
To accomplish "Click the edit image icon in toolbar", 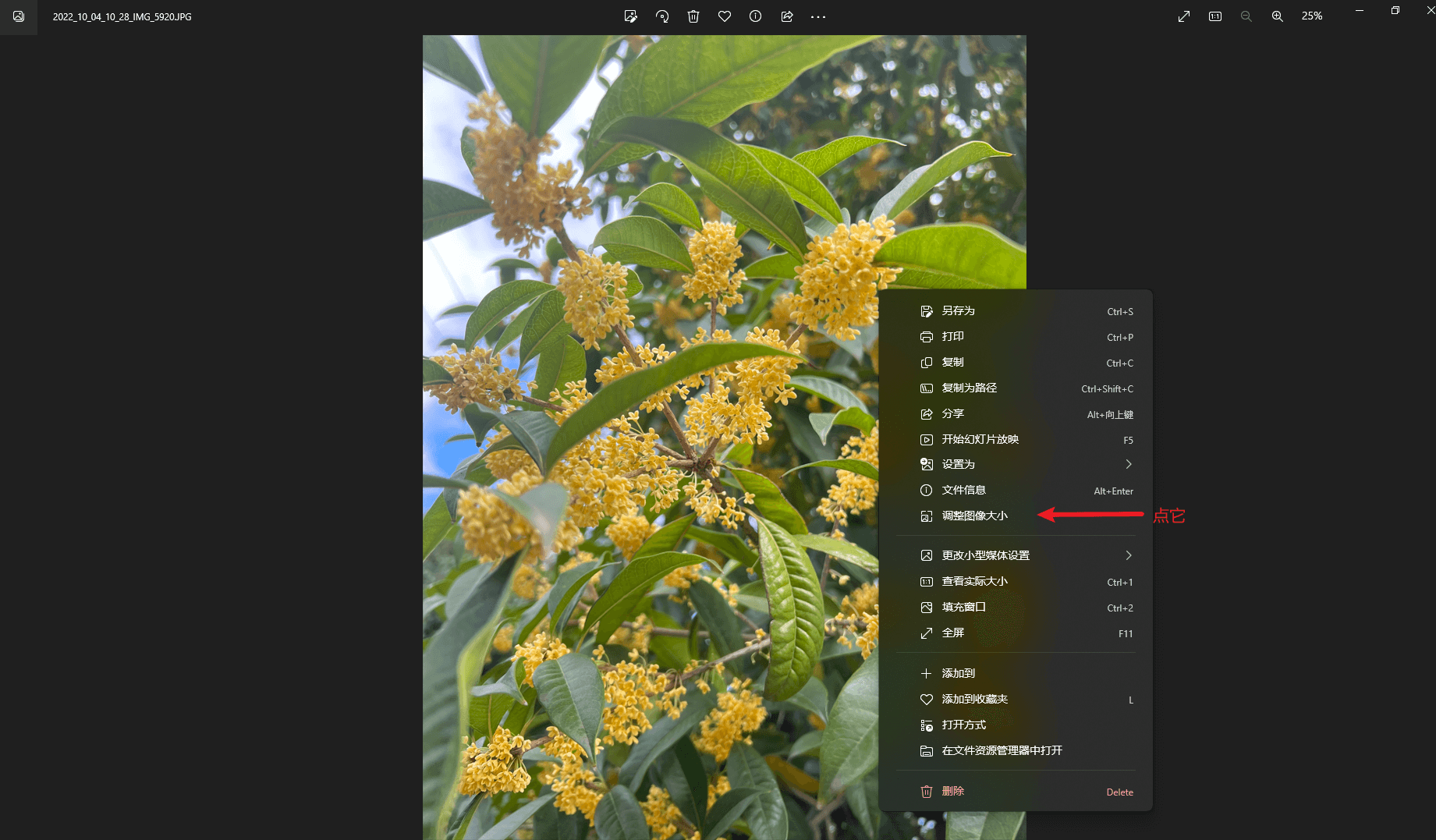I will pos(630,16).
